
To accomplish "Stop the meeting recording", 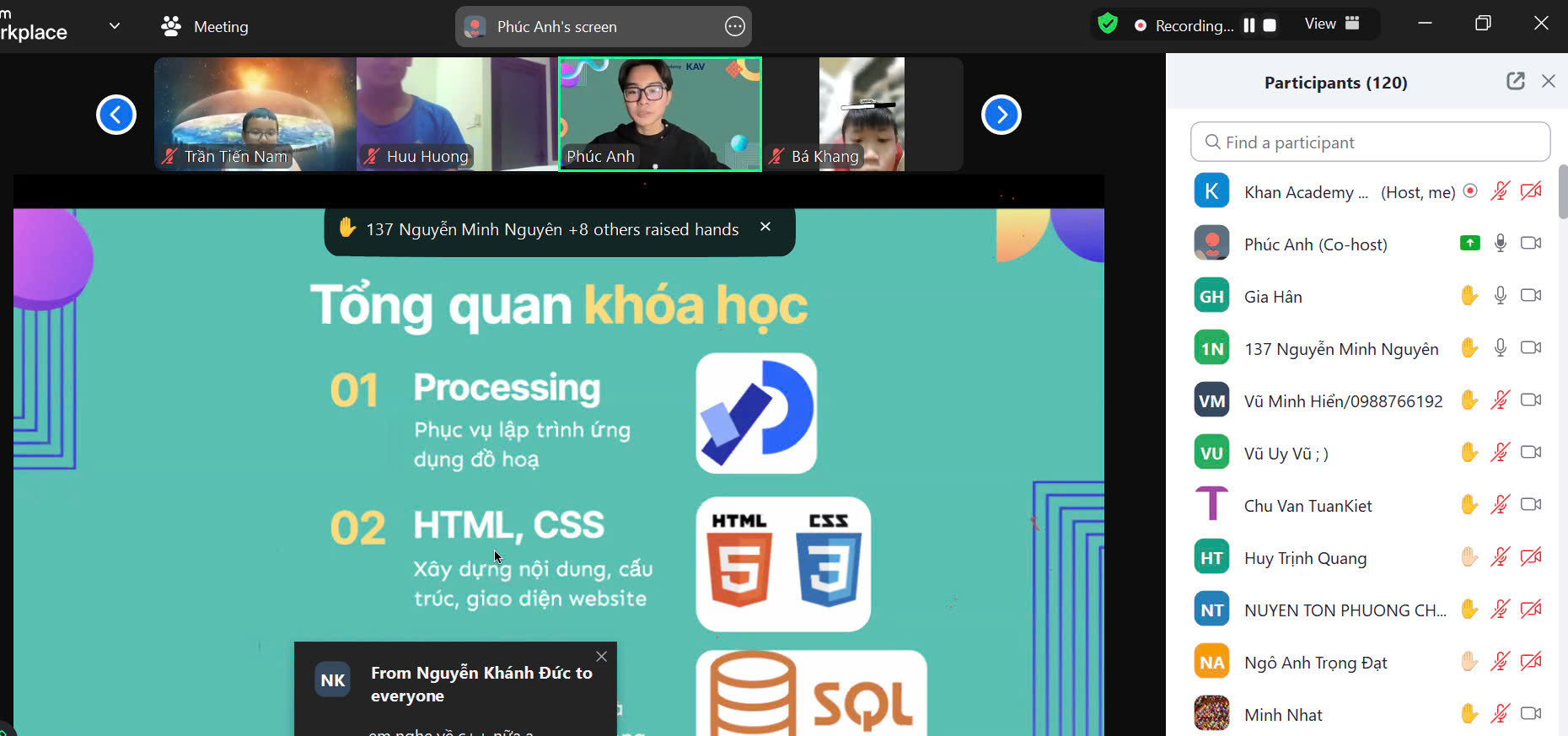I will click(1270, 25).
